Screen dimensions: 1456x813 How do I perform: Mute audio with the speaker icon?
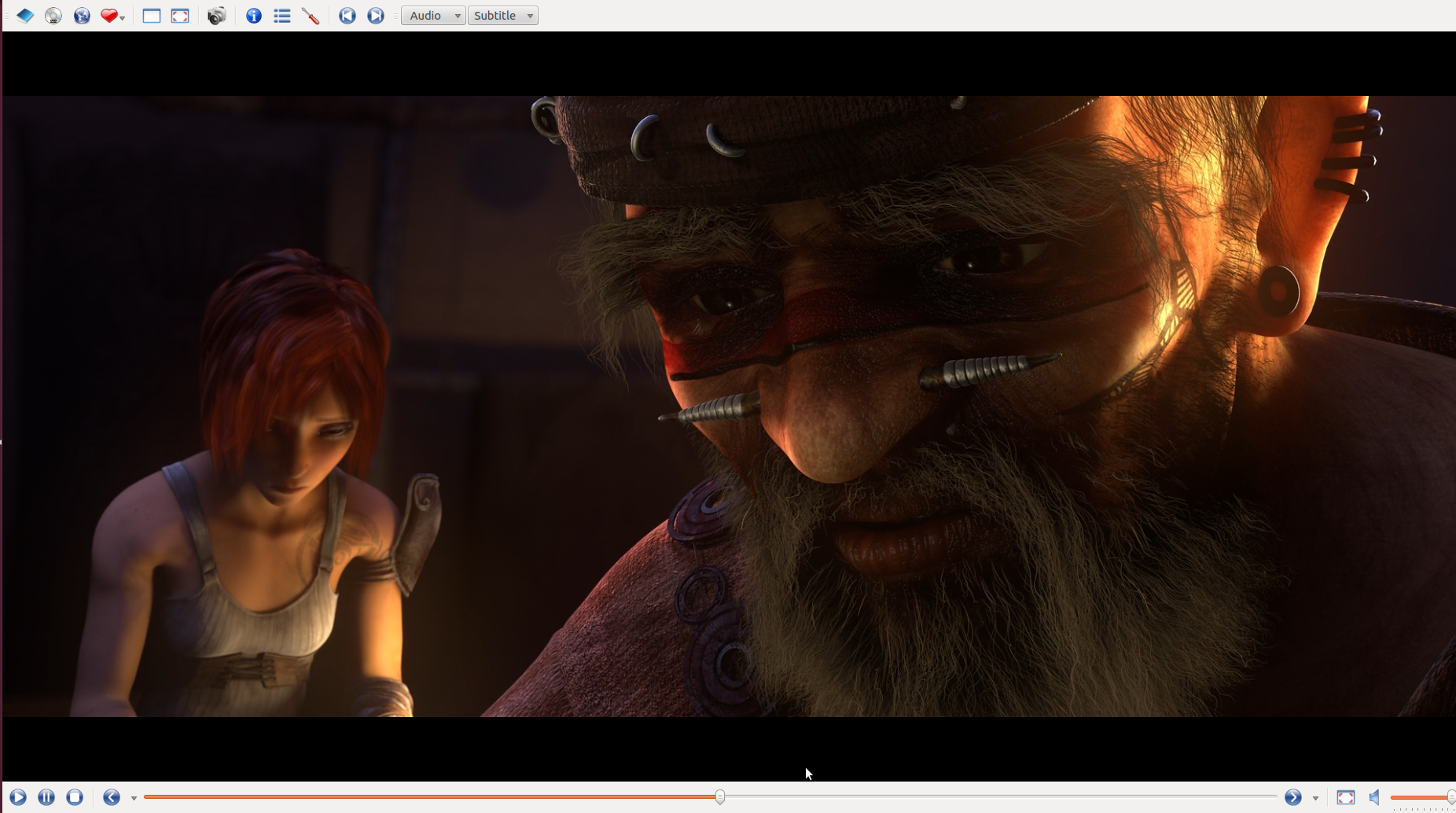click(1374, 797)
